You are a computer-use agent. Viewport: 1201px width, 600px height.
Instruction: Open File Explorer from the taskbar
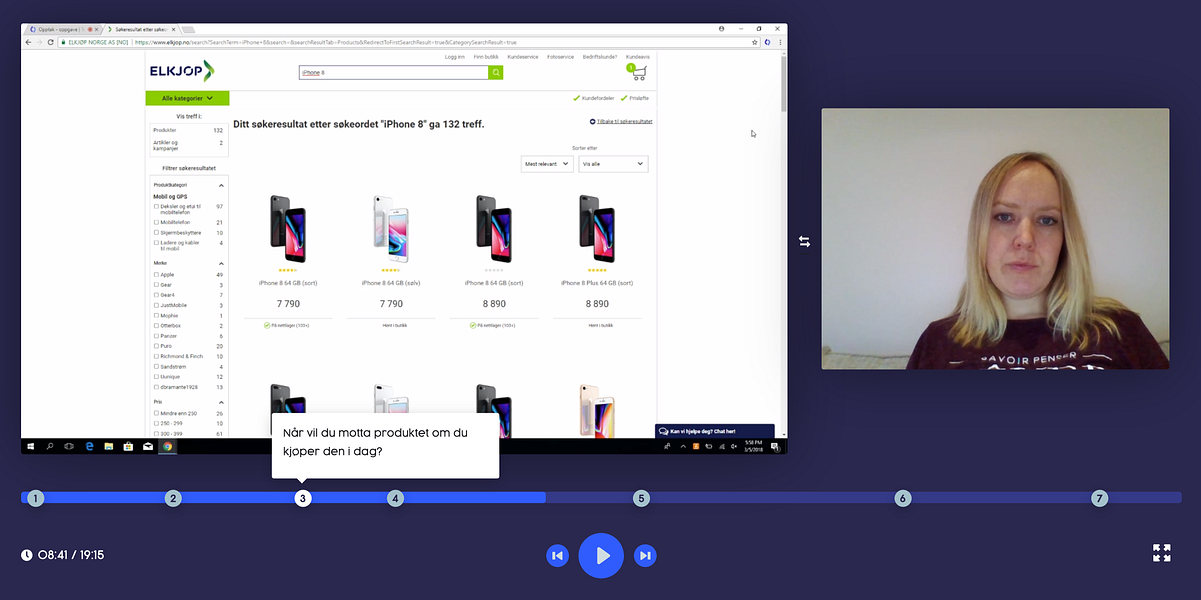(108, 446)
